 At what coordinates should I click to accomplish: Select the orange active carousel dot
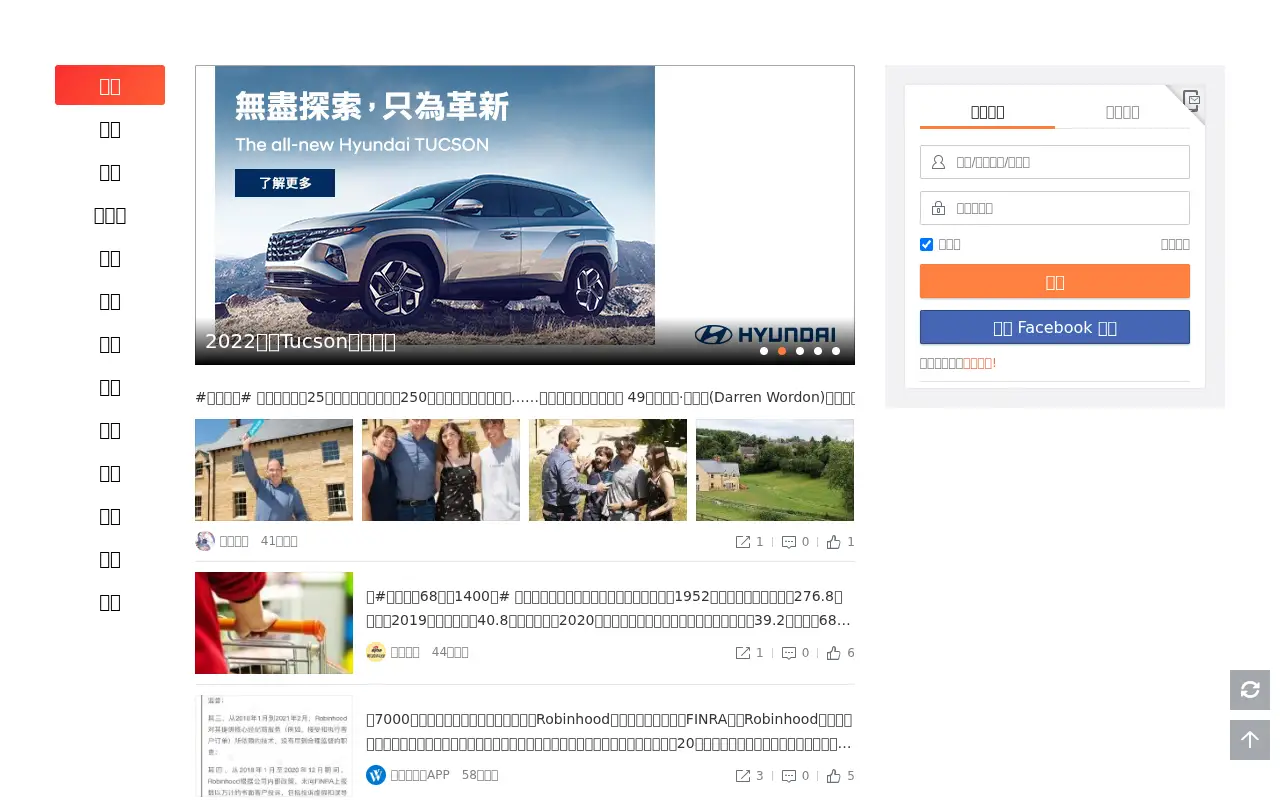click(x=782, y=351)
